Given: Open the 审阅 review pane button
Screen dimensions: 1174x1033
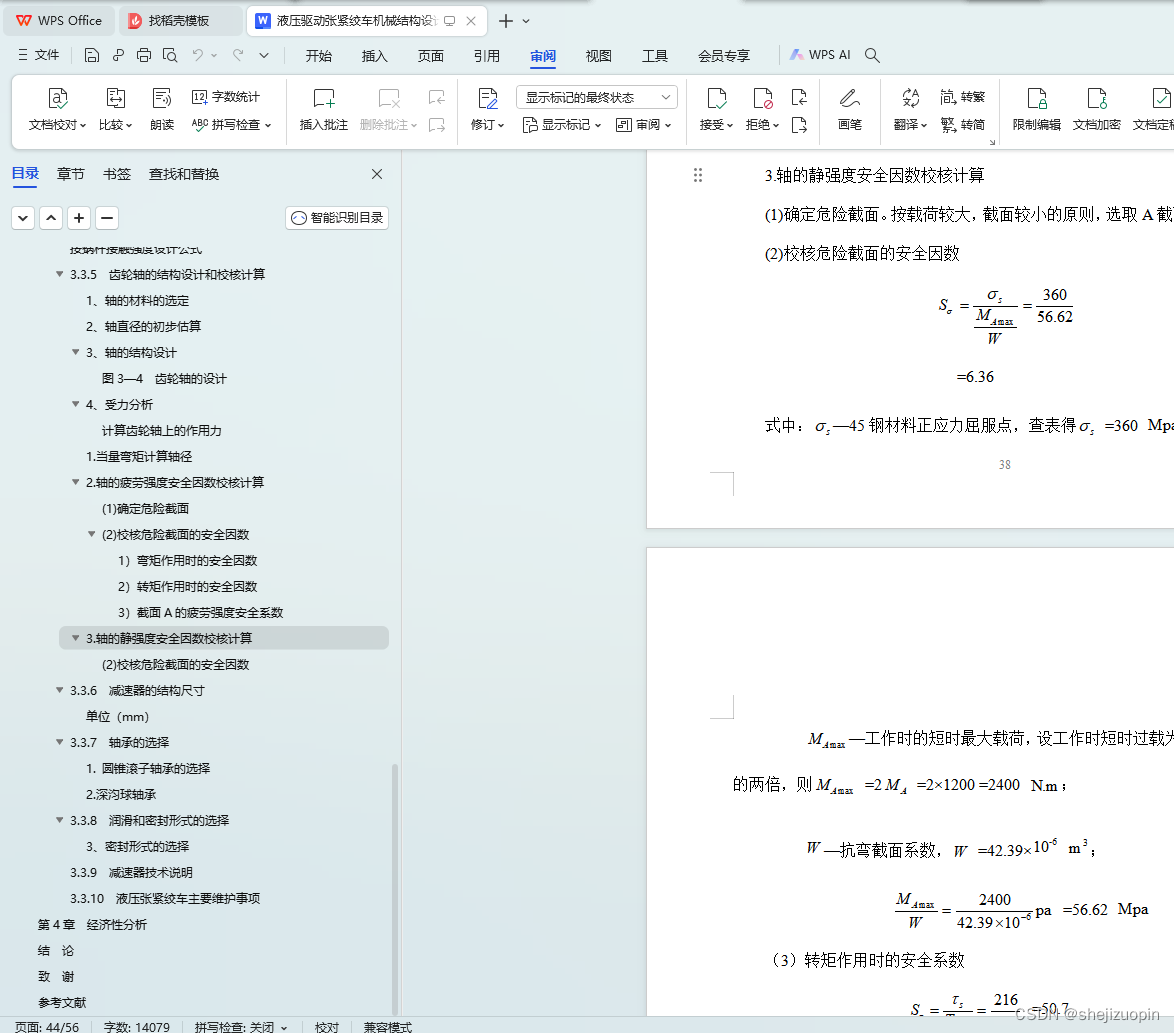Looking at the screenshot, I should click(643, 124).
